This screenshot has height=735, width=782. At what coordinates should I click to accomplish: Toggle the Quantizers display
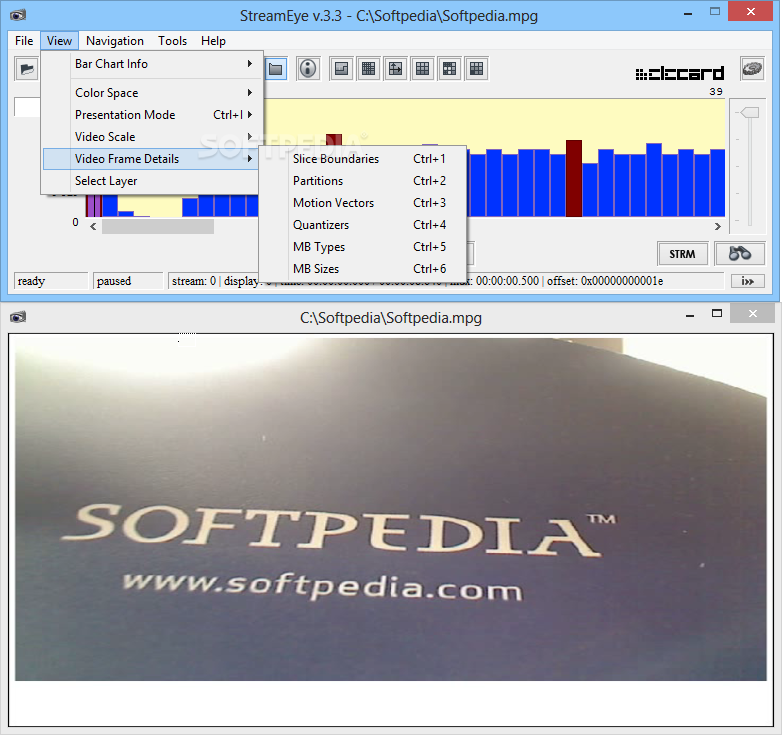[363, 224]
